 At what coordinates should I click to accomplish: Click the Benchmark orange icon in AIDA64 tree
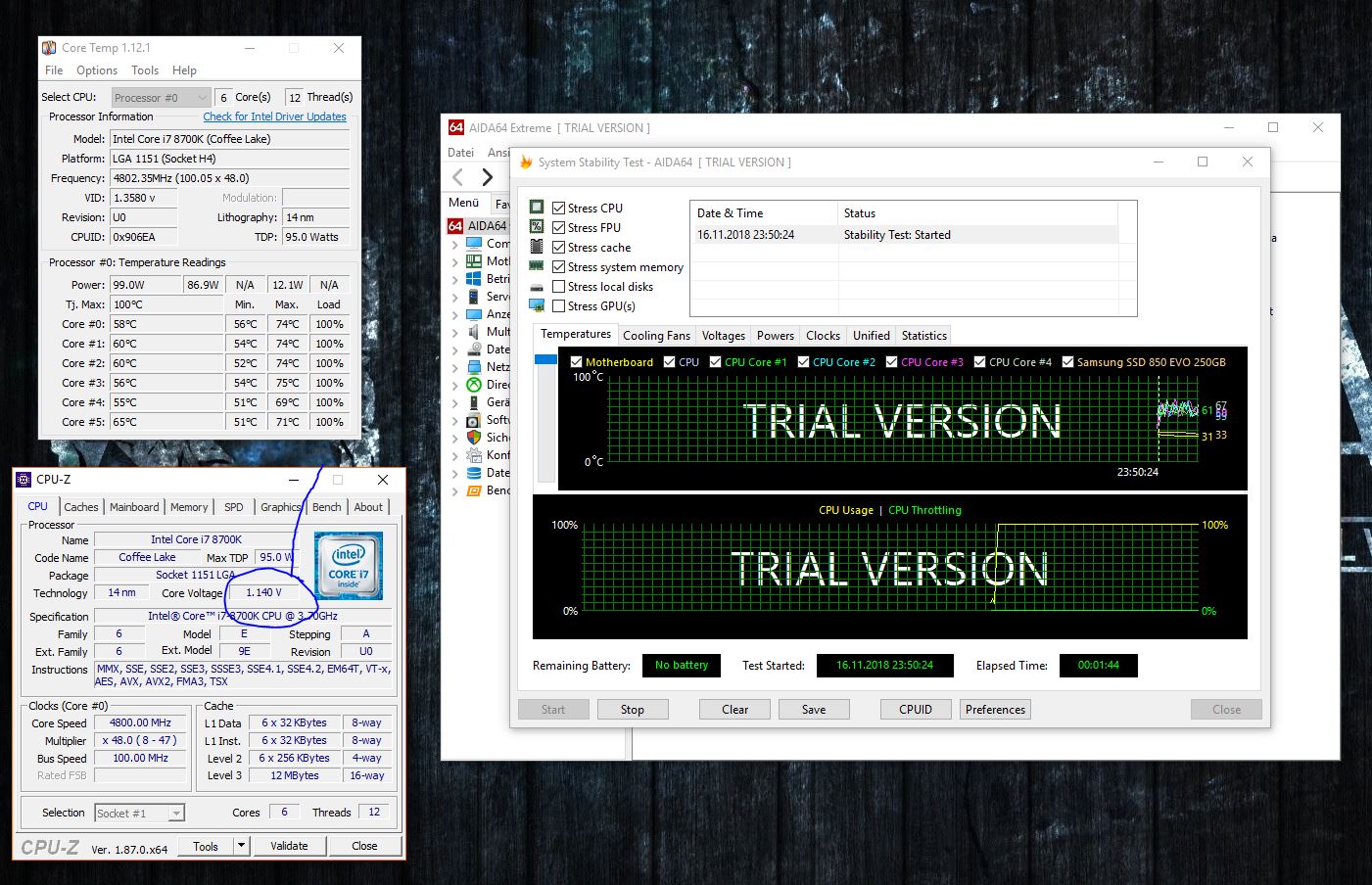coord(474,490)
